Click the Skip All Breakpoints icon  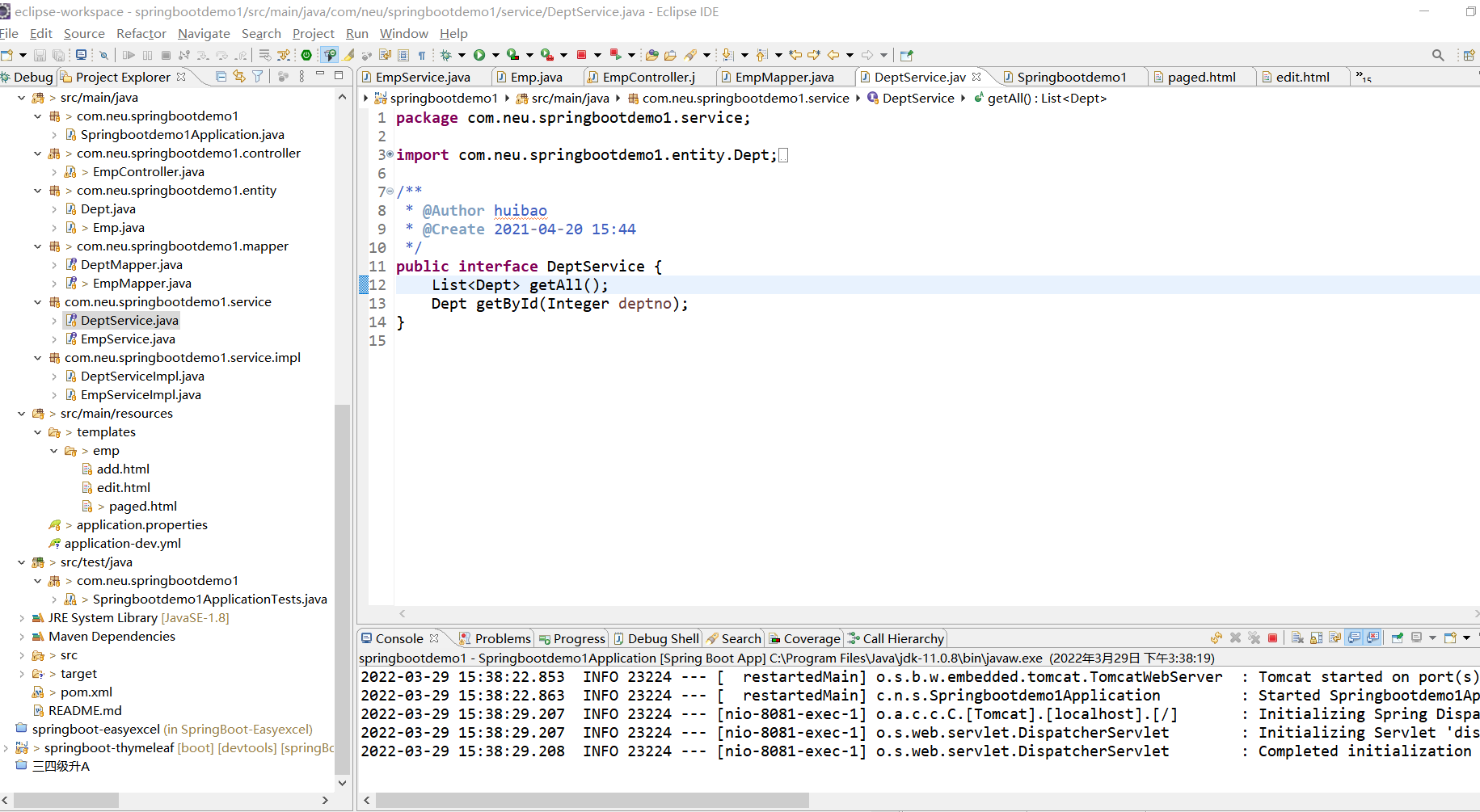(x=104, y=55)
